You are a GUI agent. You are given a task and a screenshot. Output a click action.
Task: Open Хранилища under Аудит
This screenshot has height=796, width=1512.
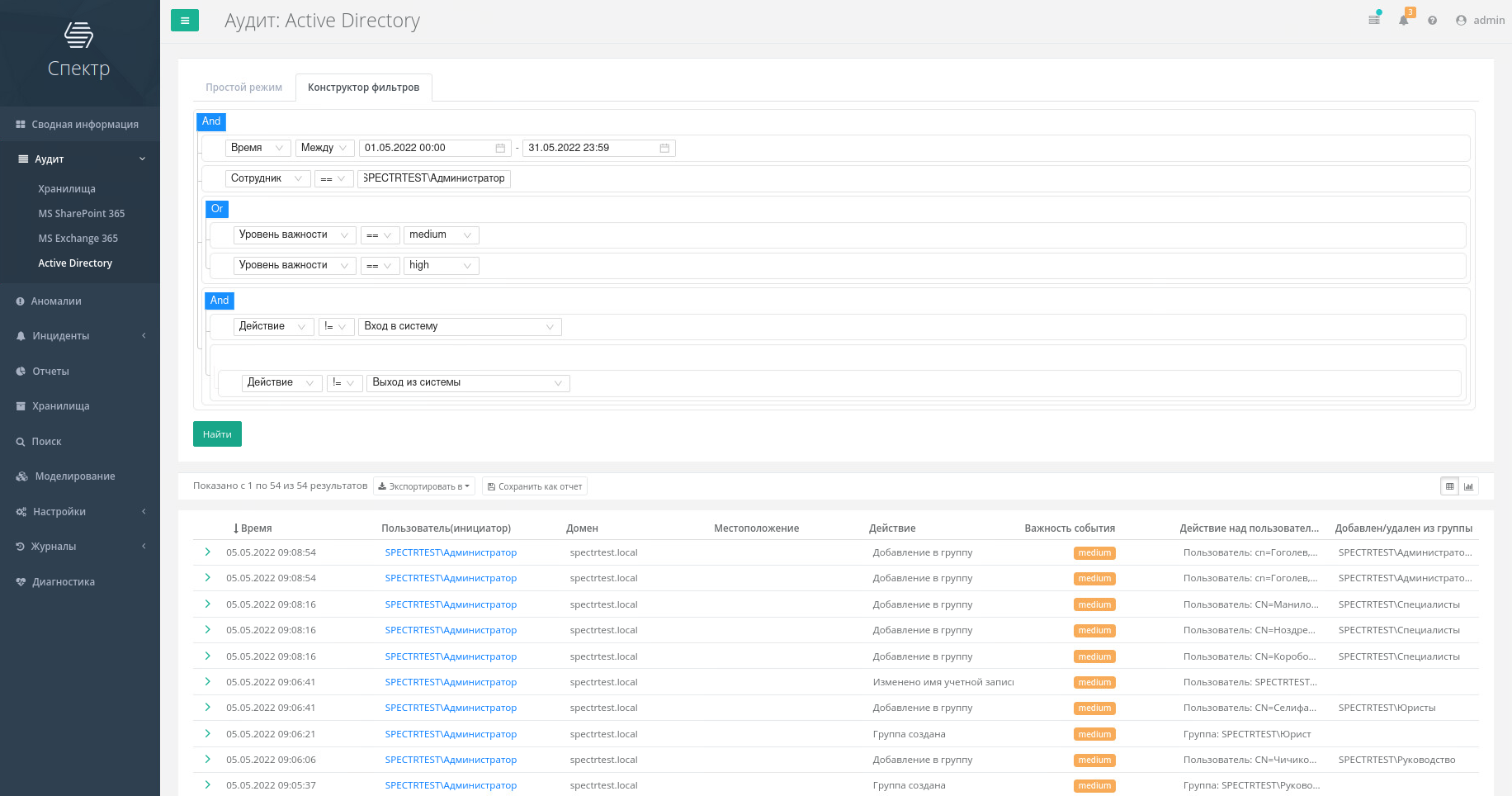pos(67,189)
